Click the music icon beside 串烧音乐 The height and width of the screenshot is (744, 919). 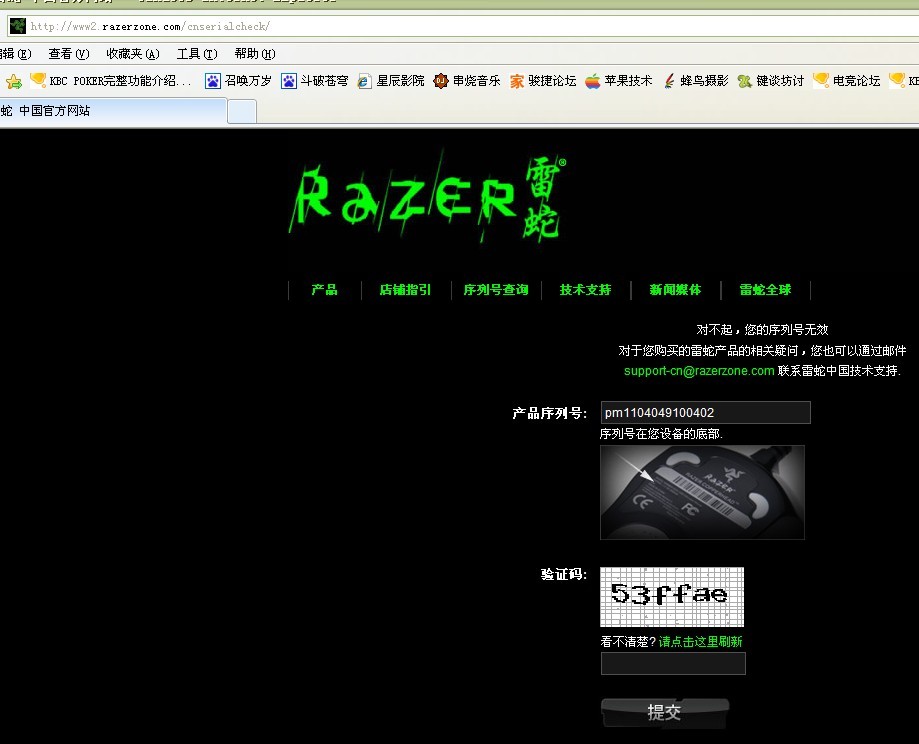pos(440,81)
